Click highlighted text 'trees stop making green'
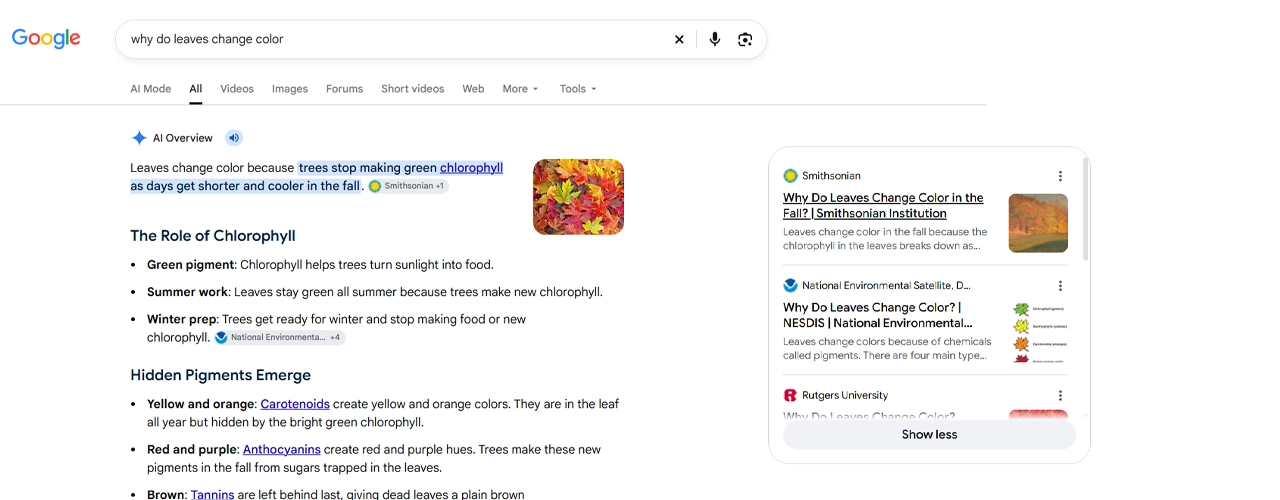 click(x=368, y=168)
